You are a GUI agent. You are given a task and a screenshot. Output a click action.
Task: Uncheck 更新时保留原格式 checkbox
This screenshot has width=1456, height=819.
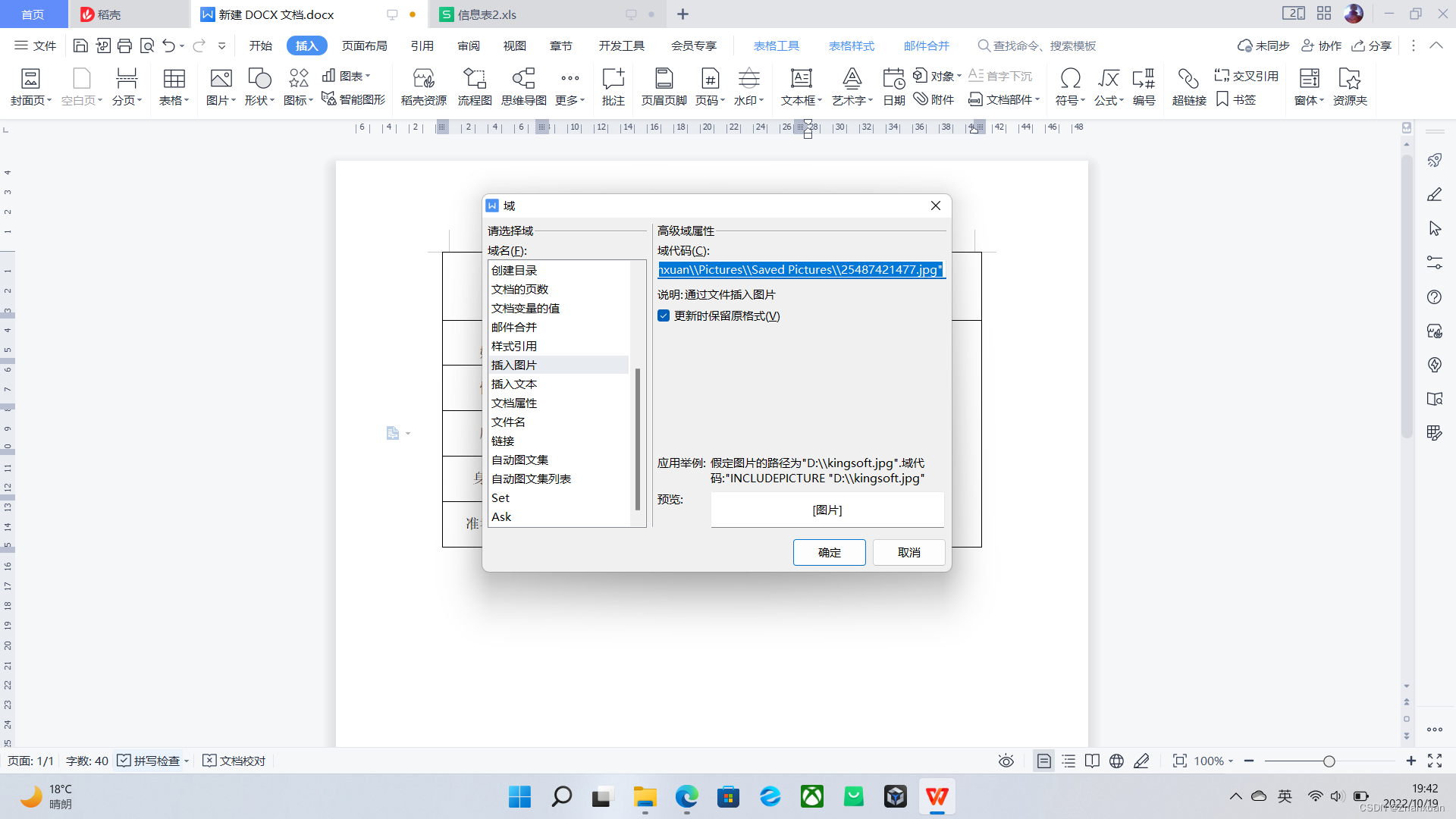[x=664, y=316]
